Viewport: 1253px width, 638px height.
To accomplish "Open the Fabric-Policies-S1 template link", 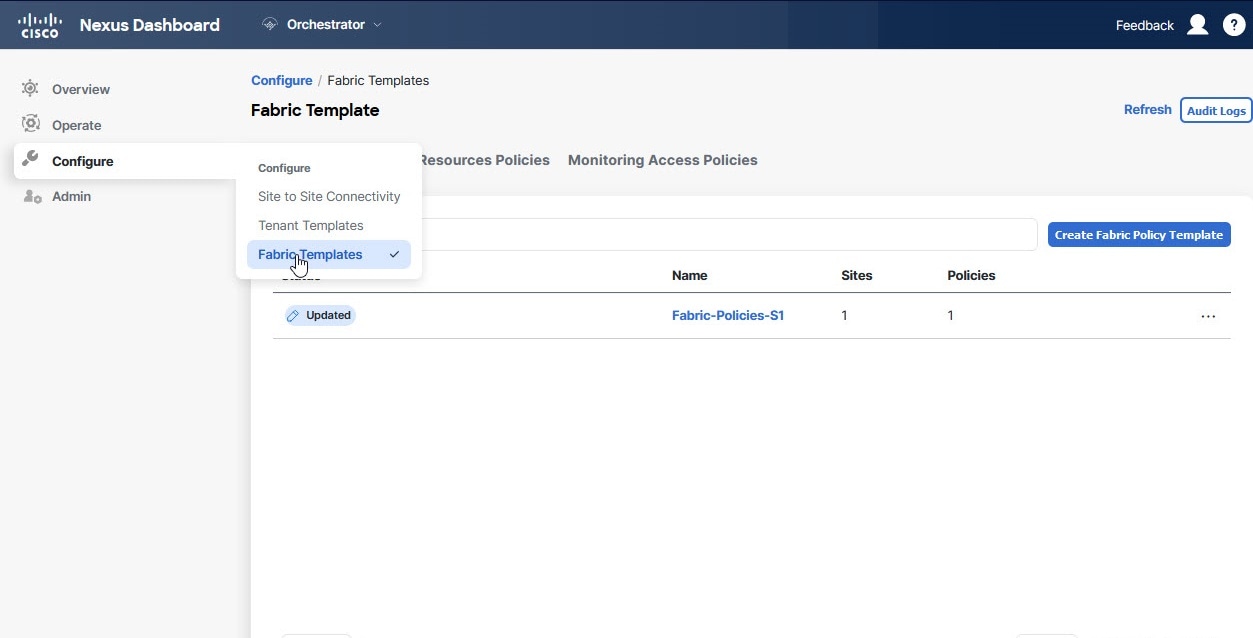I will coord(728,315).
